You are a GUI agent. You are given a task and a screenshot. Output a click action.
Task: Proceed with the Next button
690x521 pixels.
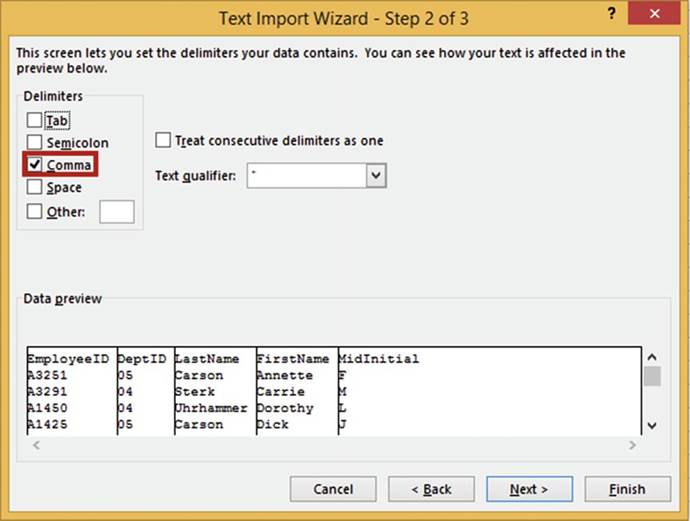pos(529,489)
